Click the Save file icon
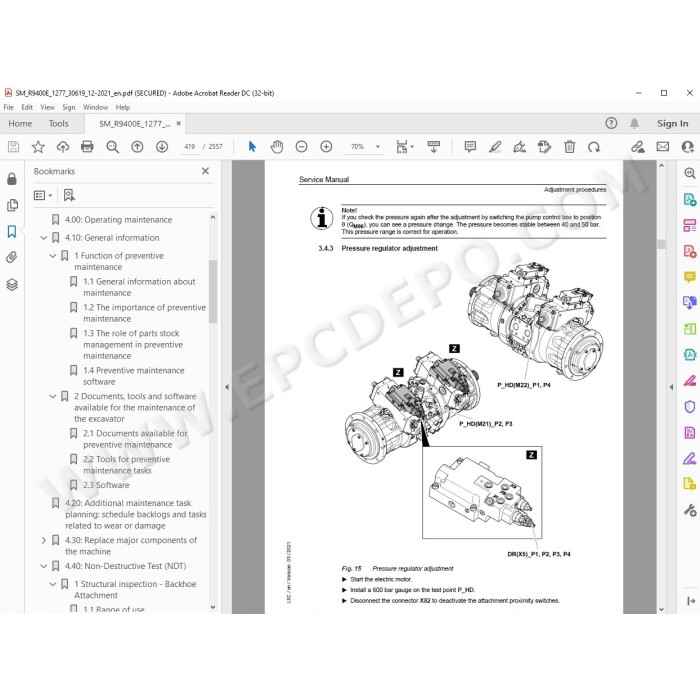The height and width of the screenshot is (700, 700). pos(13,147)
